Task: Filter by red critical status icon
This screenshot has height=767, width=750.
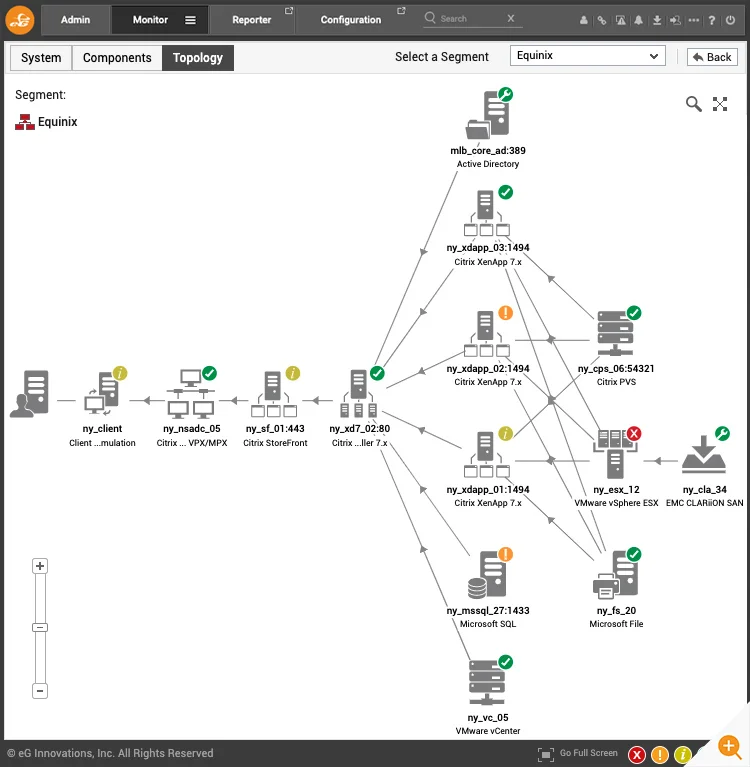Action: tap(636, 755)
